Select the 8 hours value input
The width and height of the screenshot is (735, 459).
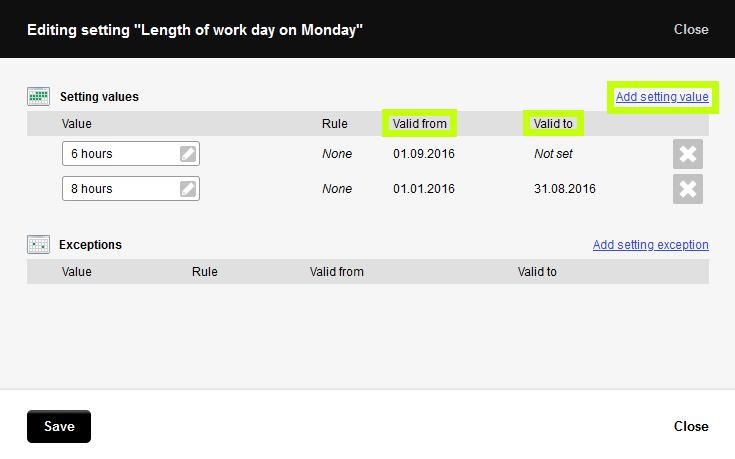[118, 189]
